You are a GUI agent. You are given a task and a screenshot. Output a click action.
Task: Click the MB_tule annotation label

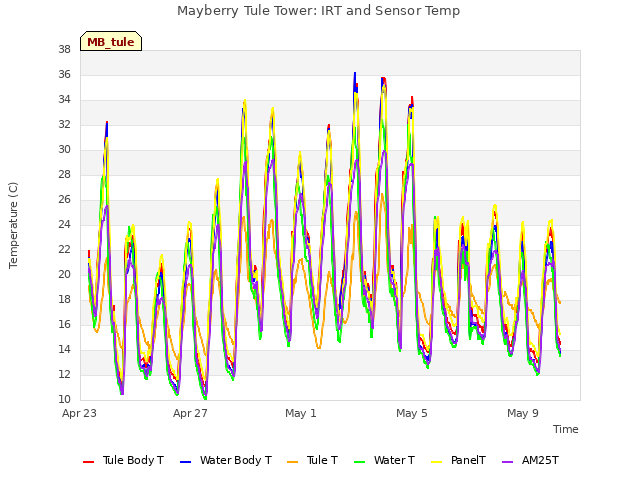click(x=111, y=41)
